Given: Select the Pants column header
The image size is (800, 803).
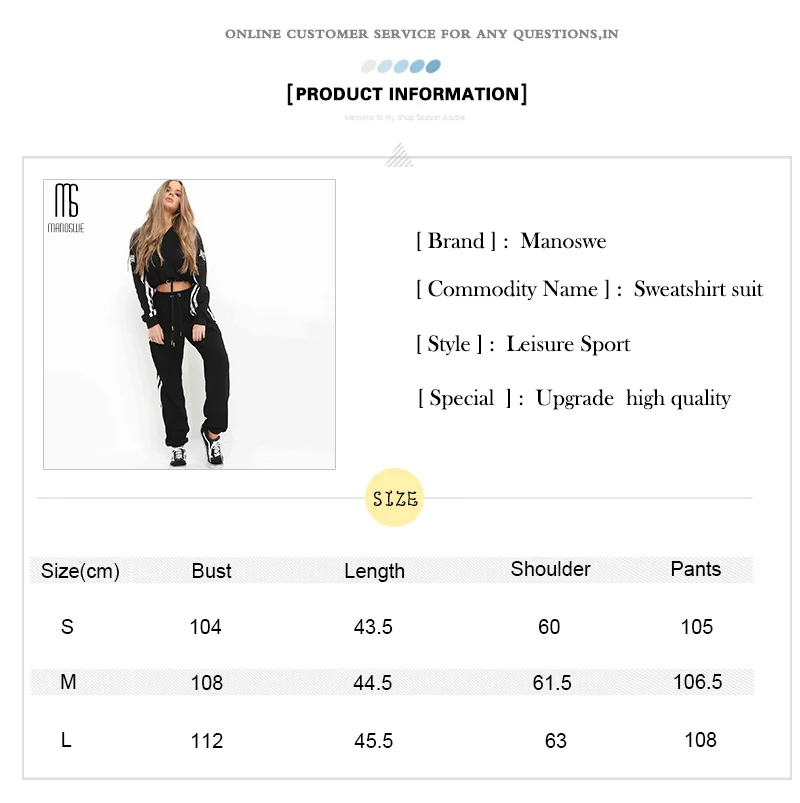Looking at the screenshot, I should point(696,569).
